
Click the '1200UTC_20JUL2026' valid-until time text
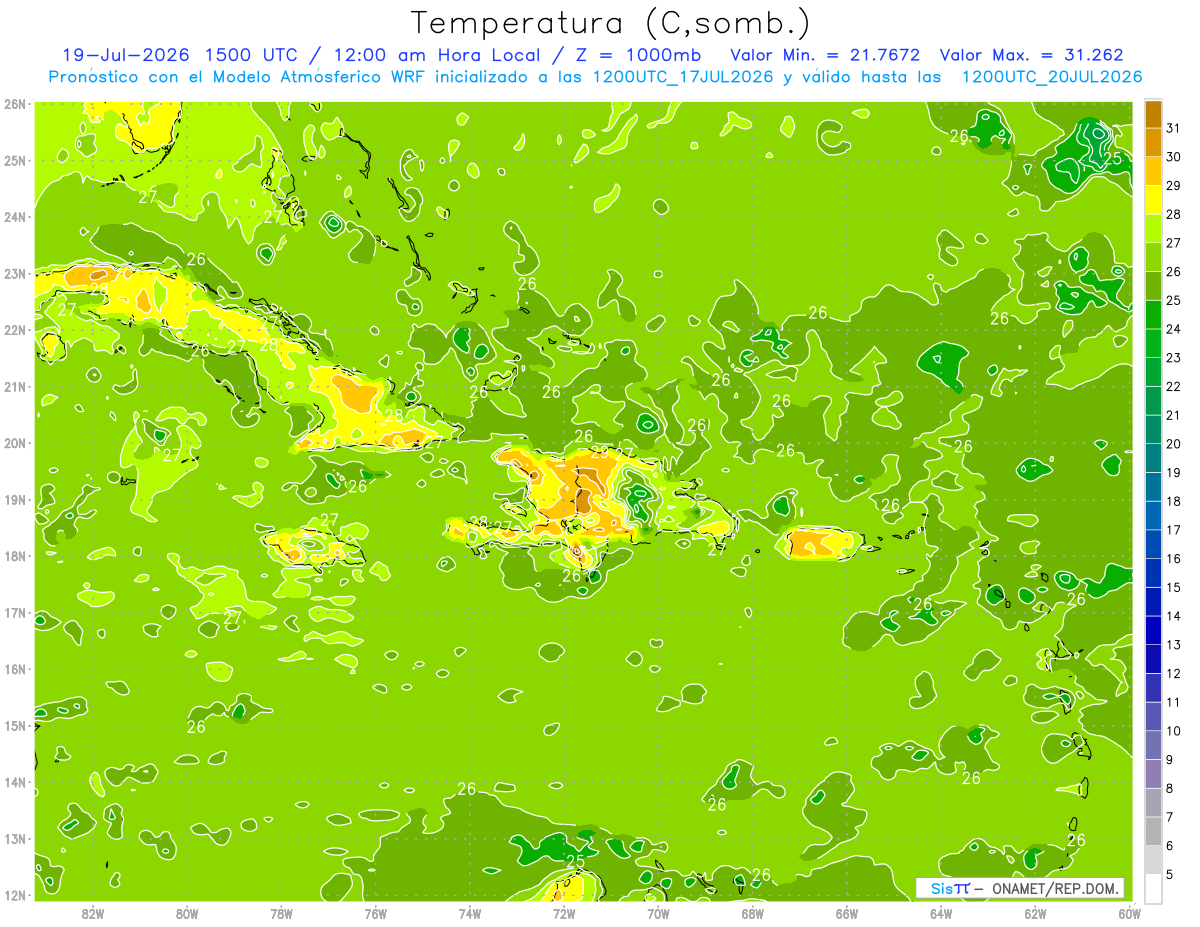[1052, 77]
